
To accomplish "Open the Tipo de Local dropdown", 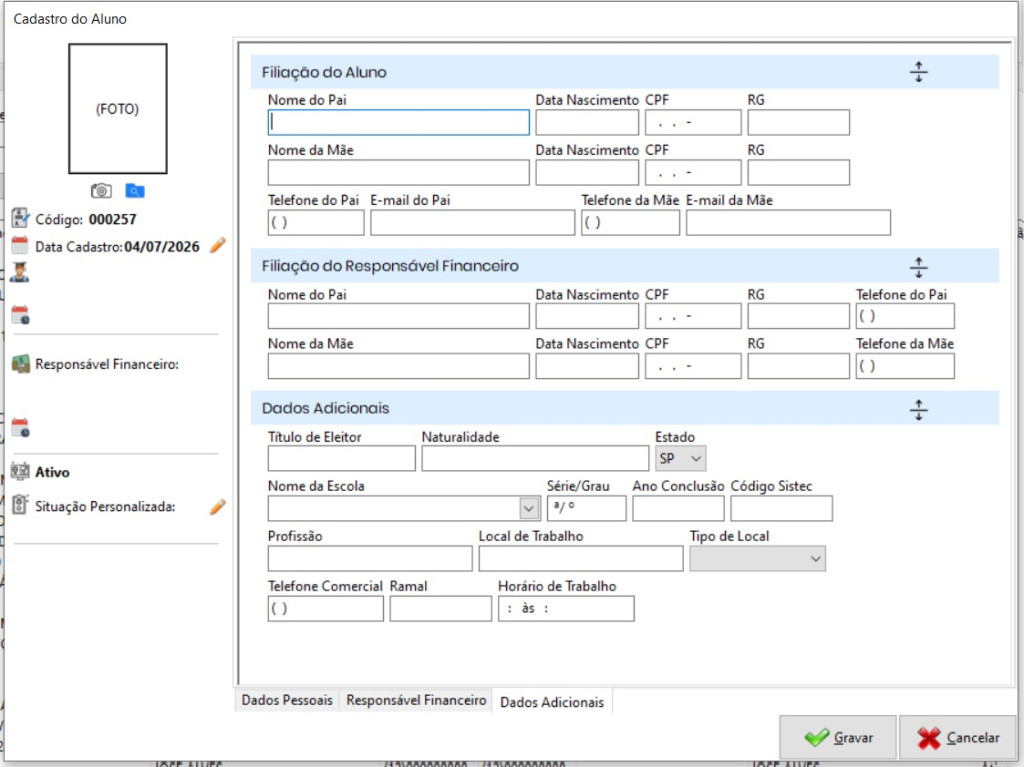I will tap(758, 559).
